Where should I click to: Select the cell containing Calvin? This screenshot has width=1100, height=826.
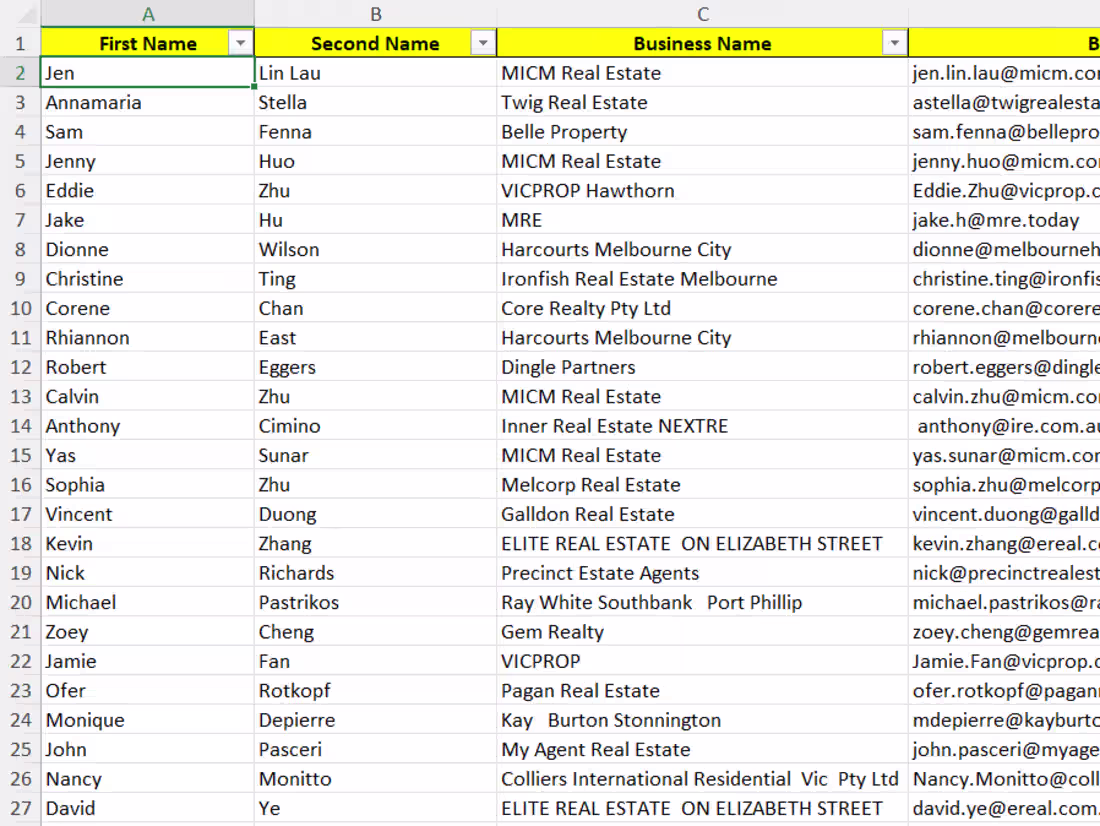[x=147, y=397]
